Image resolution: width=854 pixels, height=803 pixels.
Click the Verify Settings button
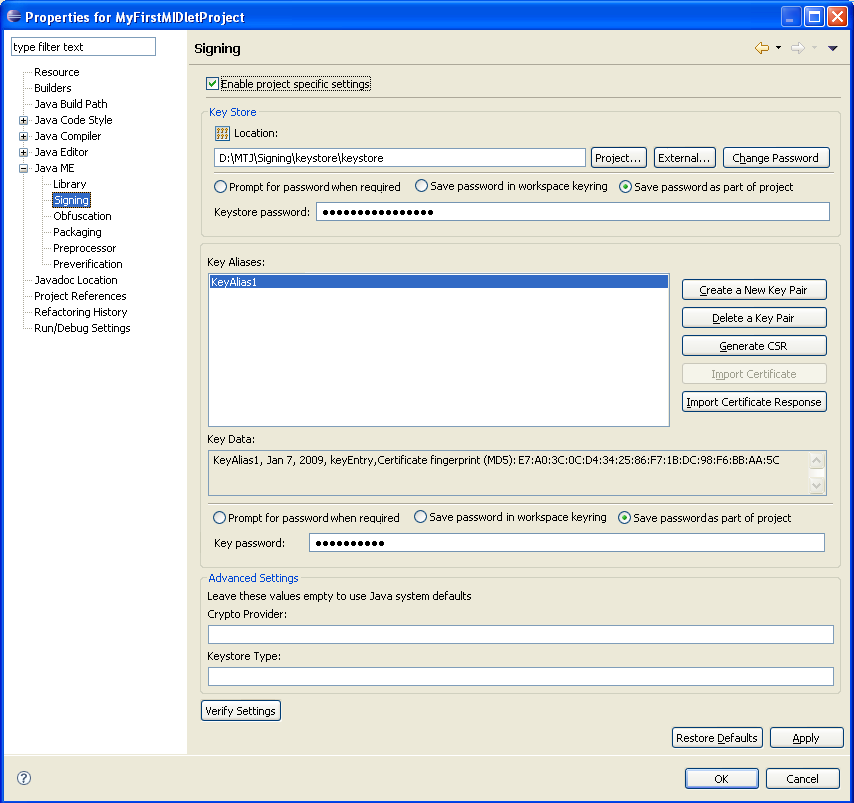click(x=241, y=711)
